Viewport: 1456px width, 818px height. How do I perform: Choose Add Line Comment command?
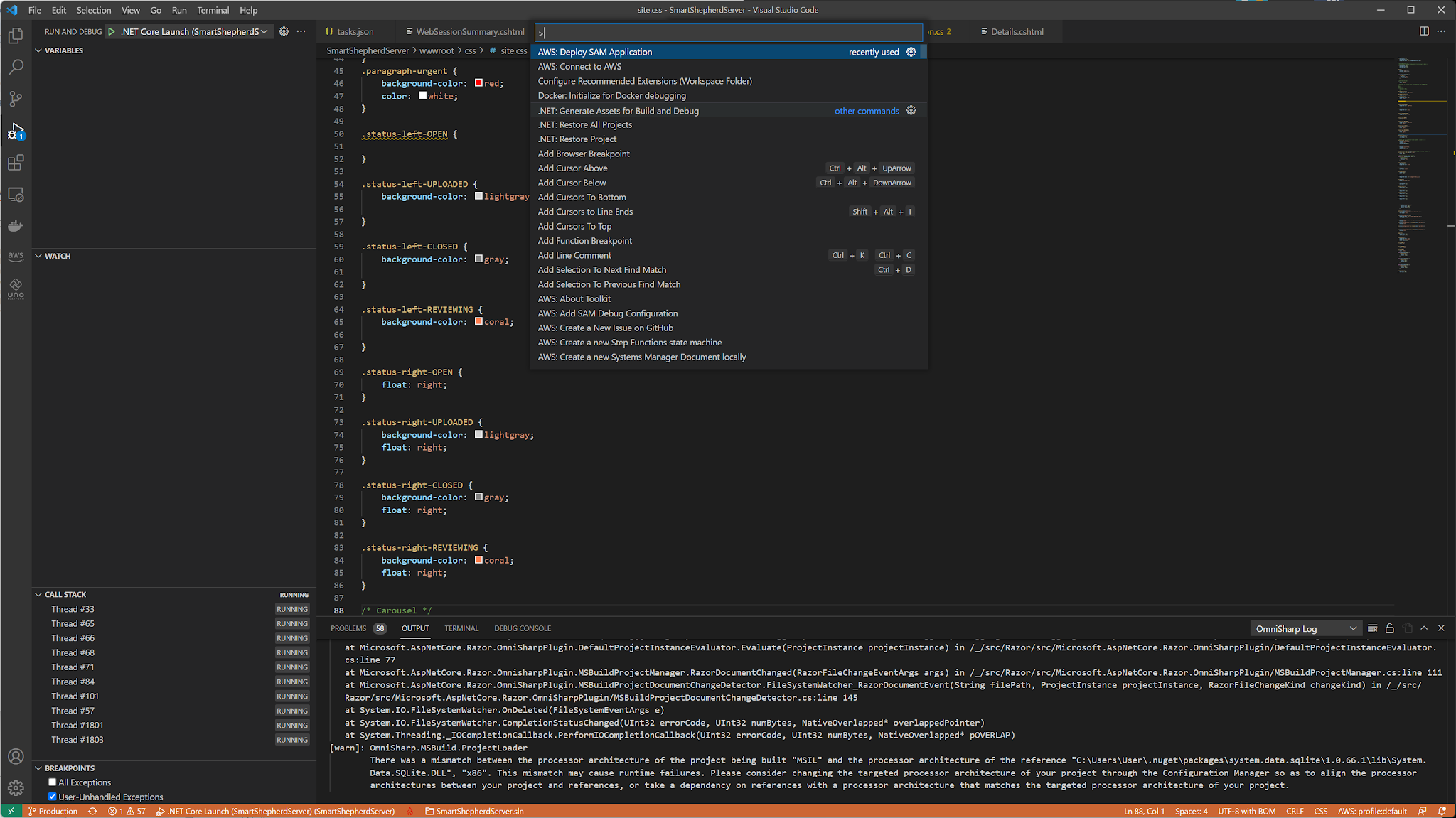pyautogui.click(x=728, y=255)
